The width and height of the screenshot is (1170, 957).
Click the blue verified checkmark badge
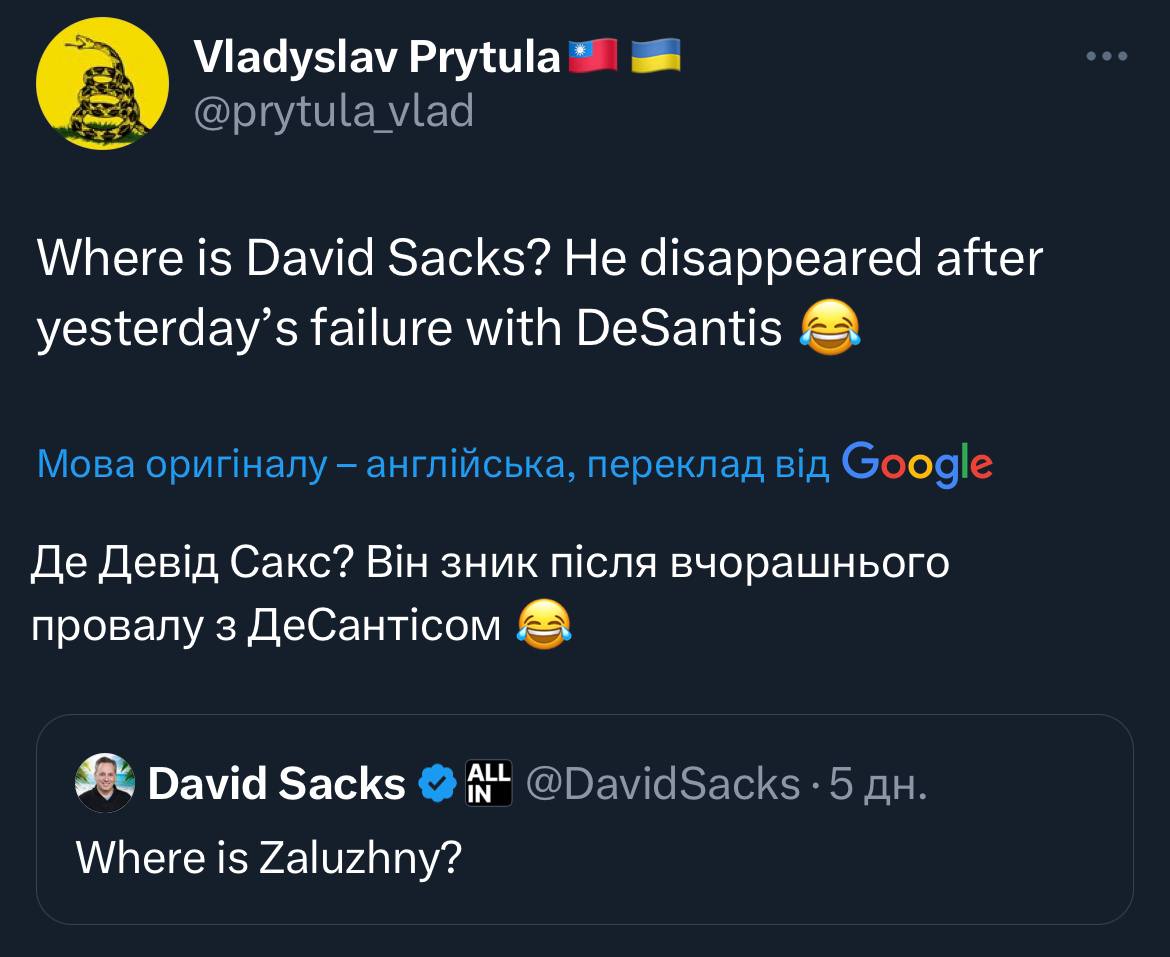pyautogui.click(x=436, y=784)
